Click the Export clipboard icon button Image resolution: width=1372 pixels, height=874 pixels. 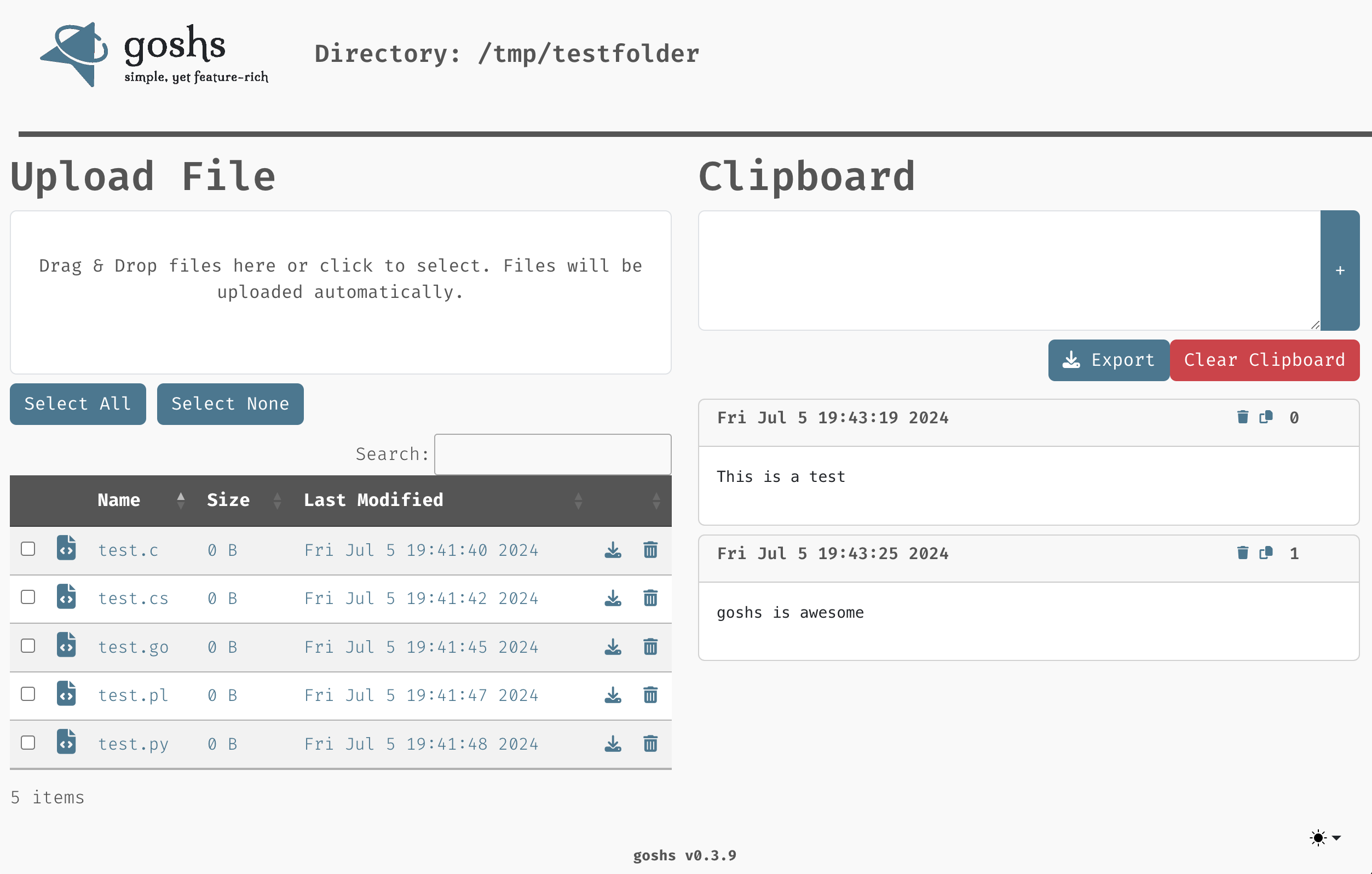pyautogui.click(x=1107, y=360)
